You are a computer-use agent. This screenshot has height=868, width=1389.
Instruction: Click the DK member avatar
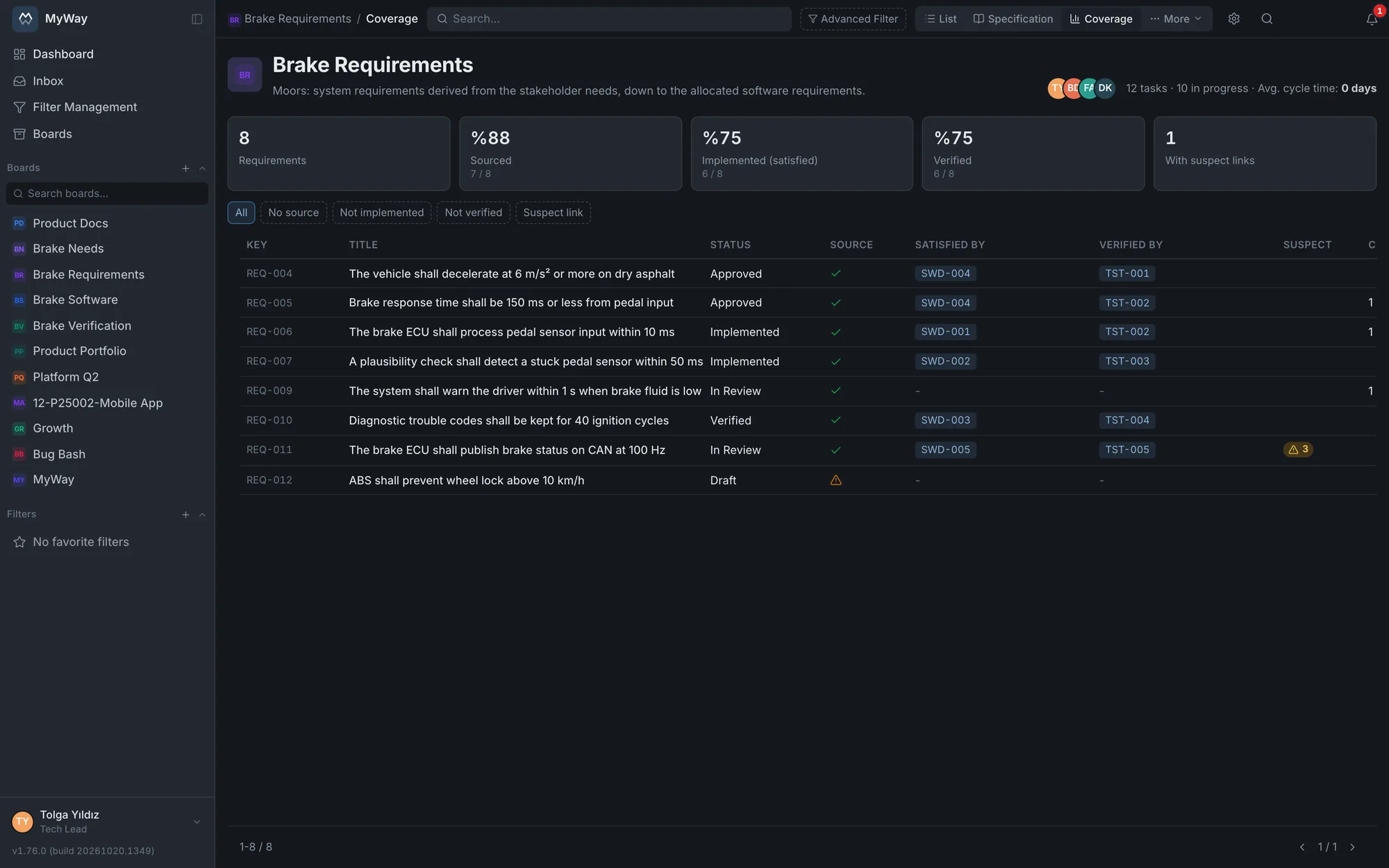tap(1105, 88)
